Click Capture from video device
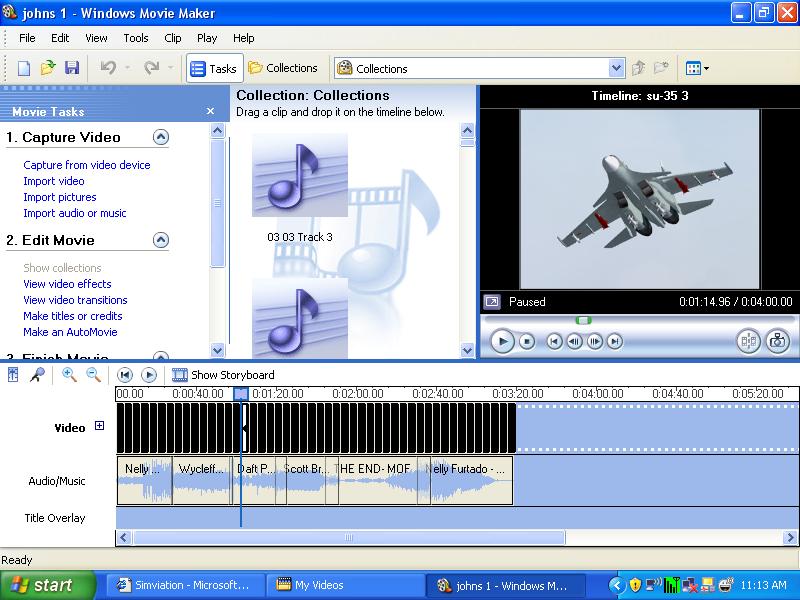This screenshot has height=600, width=800. (x=87, y=165)
